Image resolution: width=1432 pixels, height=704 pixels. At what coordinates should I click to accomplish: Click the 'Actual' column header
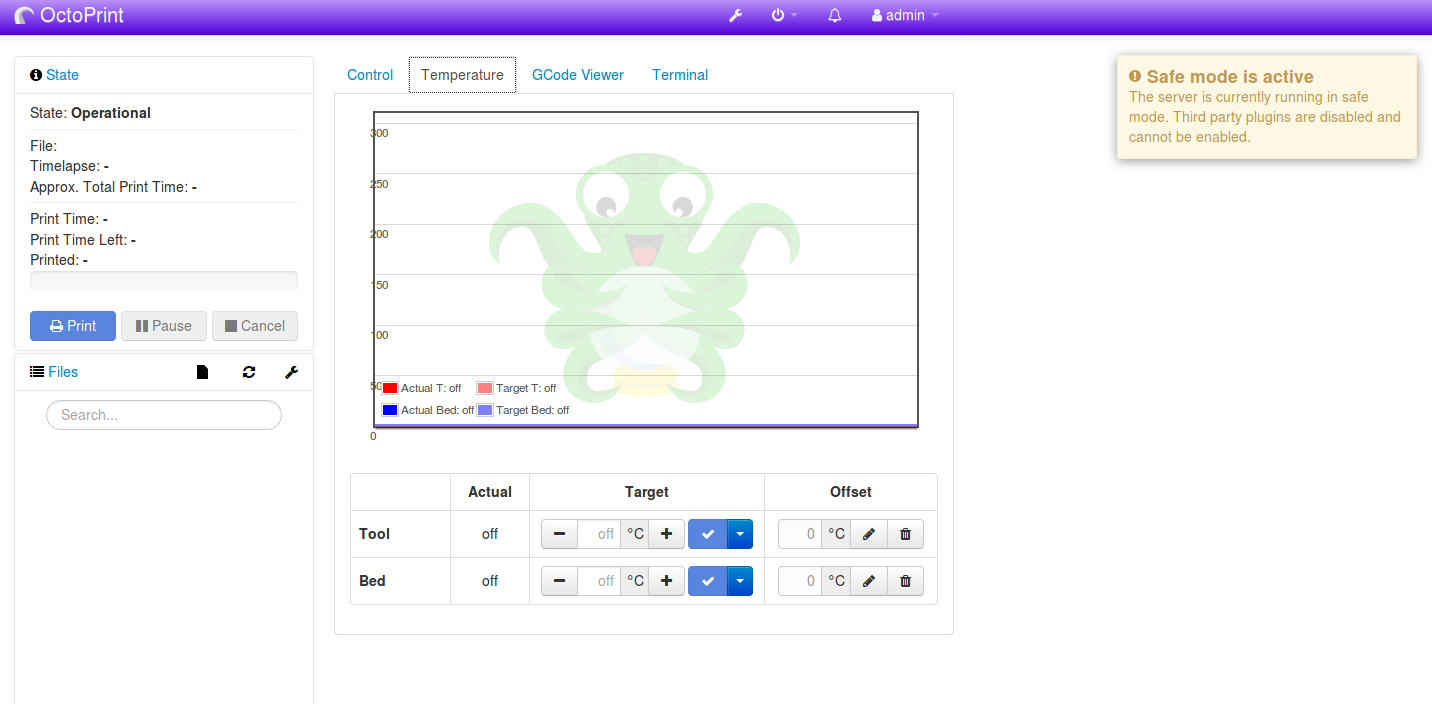[x=490, y=492]
